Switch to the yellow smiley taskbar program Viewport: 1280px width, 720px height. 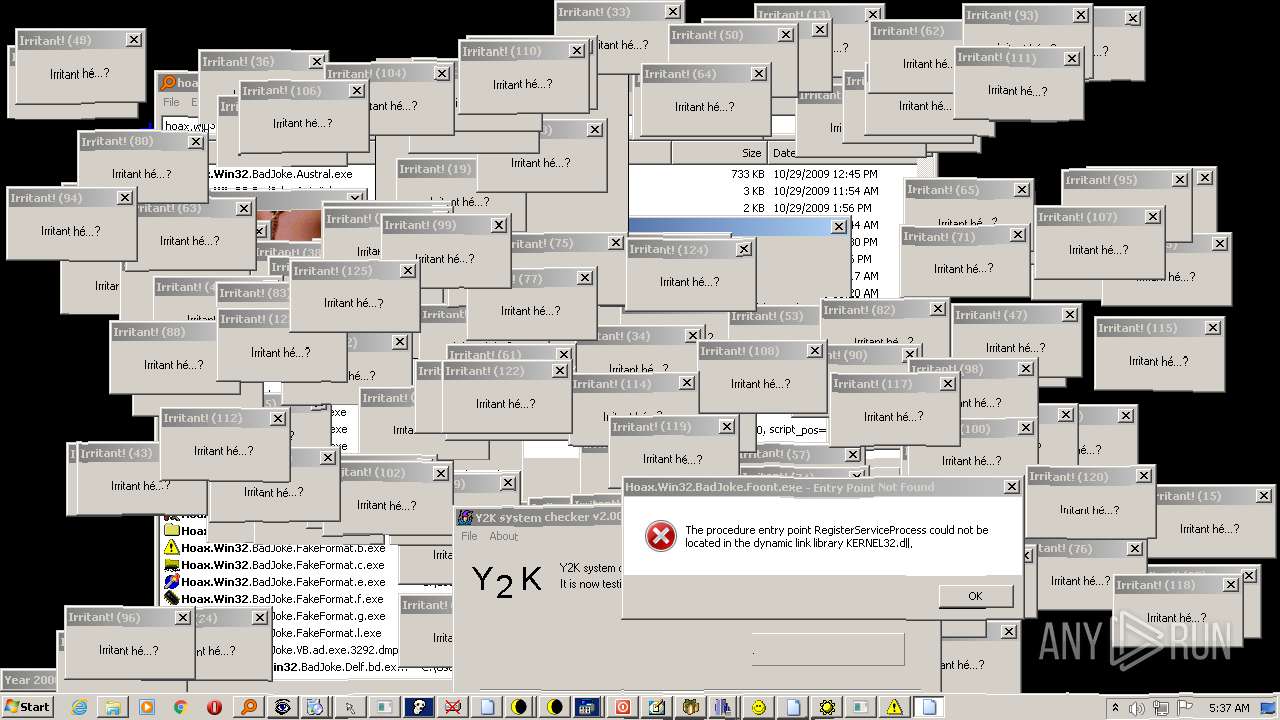[759, 707]
